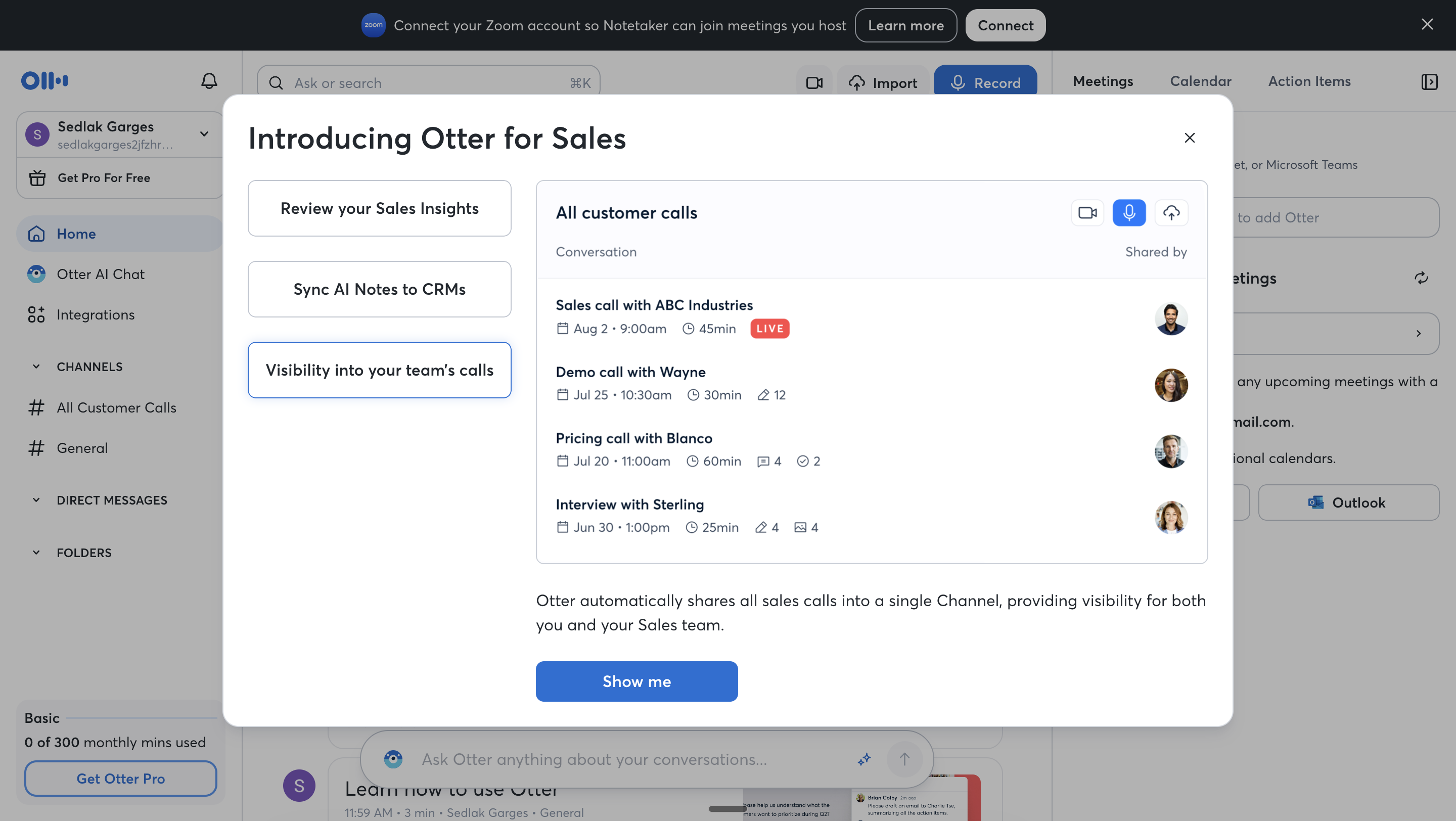Select Review your Sales Insights option
Viewport: 1456px width, 821px height.
click(379, 208)
